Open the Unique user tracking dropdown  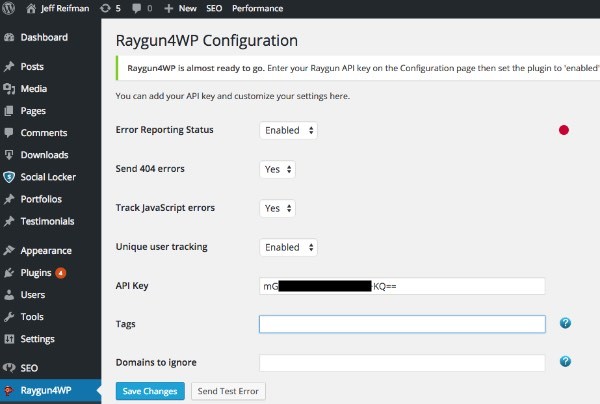[288, 248]
